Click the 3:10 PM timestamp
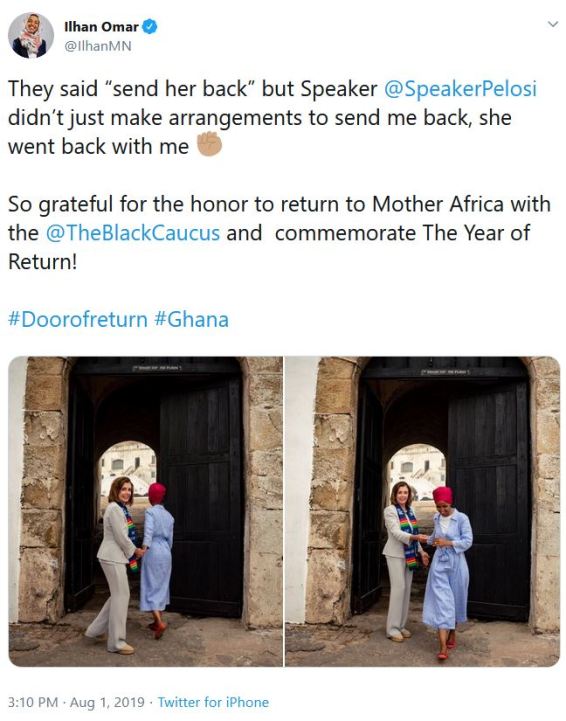The width and height of the screenshot is (566, 721). [33, 702]
